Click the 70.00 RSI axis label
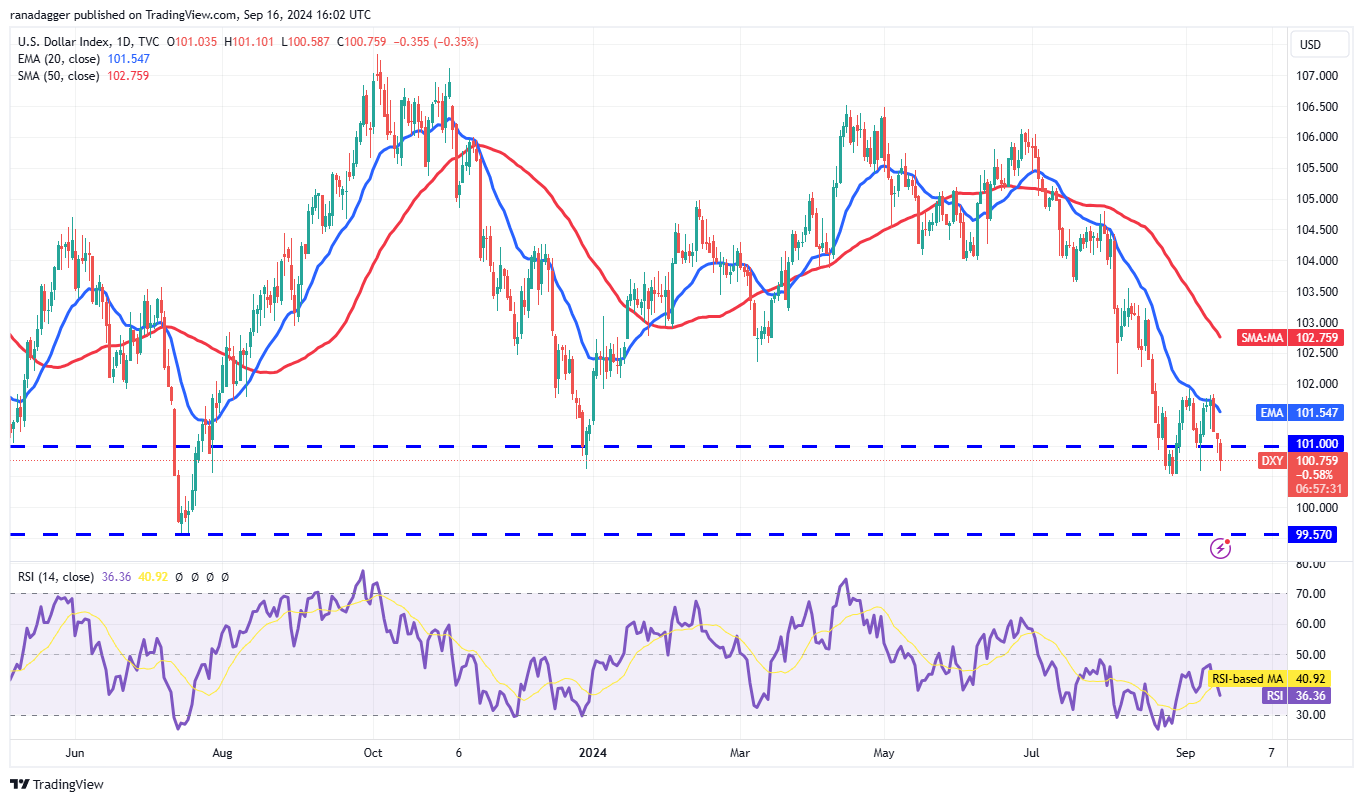1363x802 pixels. [1311, 594]
